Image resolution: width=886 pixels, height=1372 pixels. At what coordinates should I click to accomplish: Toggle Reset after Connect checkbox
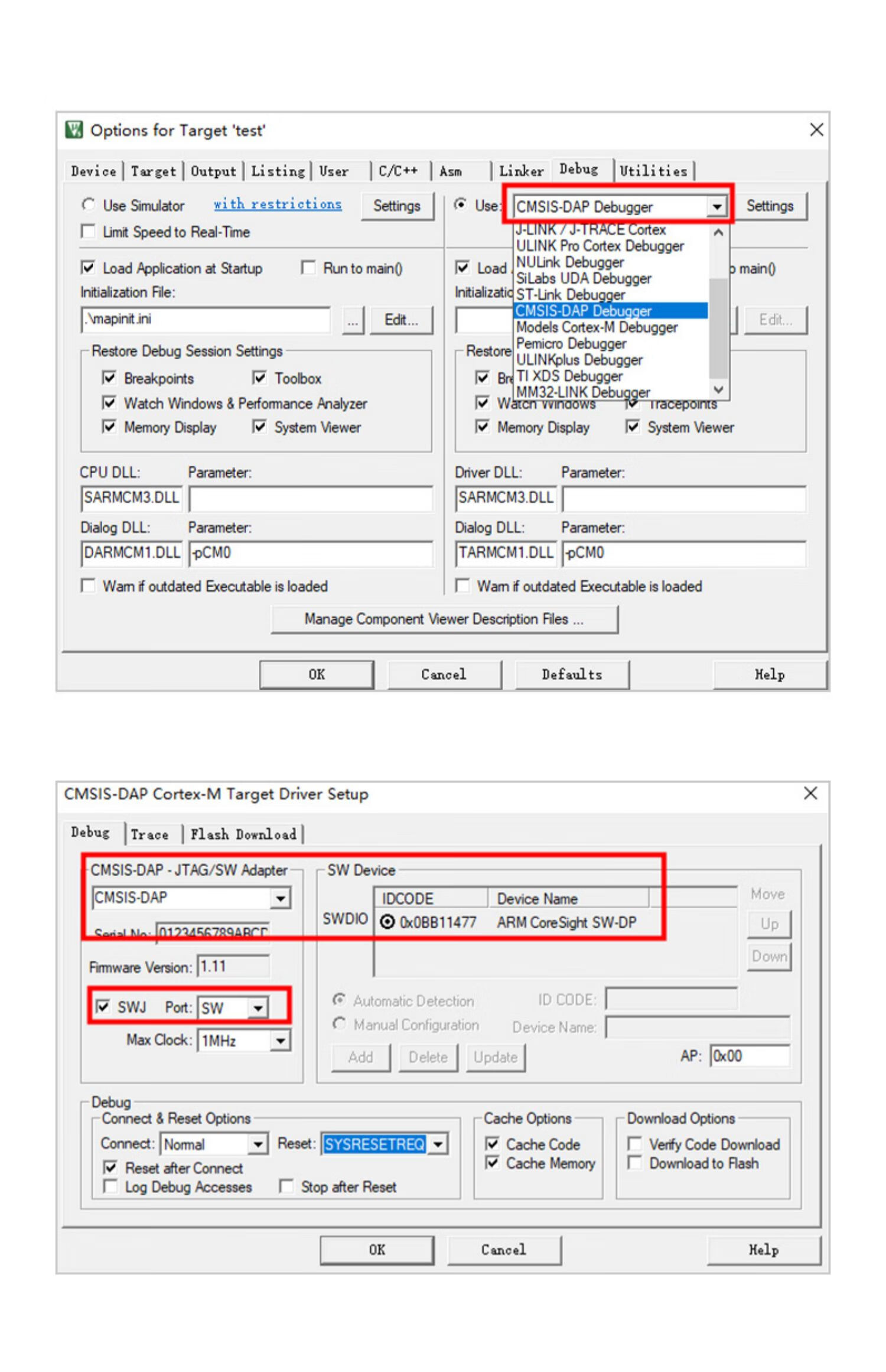pyautogui.click(x=110, y=1168)
